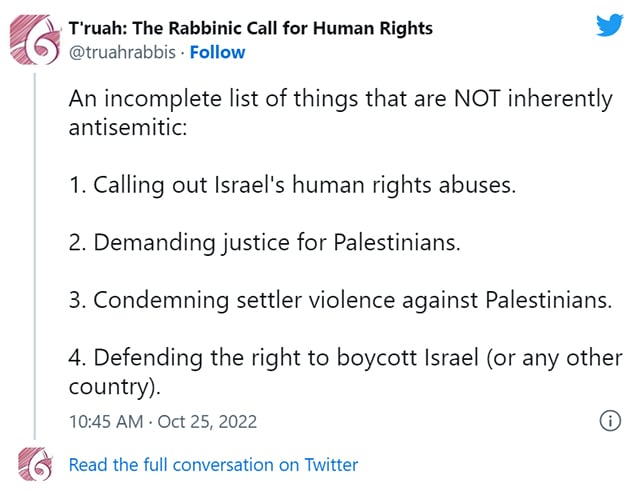Click the vertical thread line under avatar

35,256
